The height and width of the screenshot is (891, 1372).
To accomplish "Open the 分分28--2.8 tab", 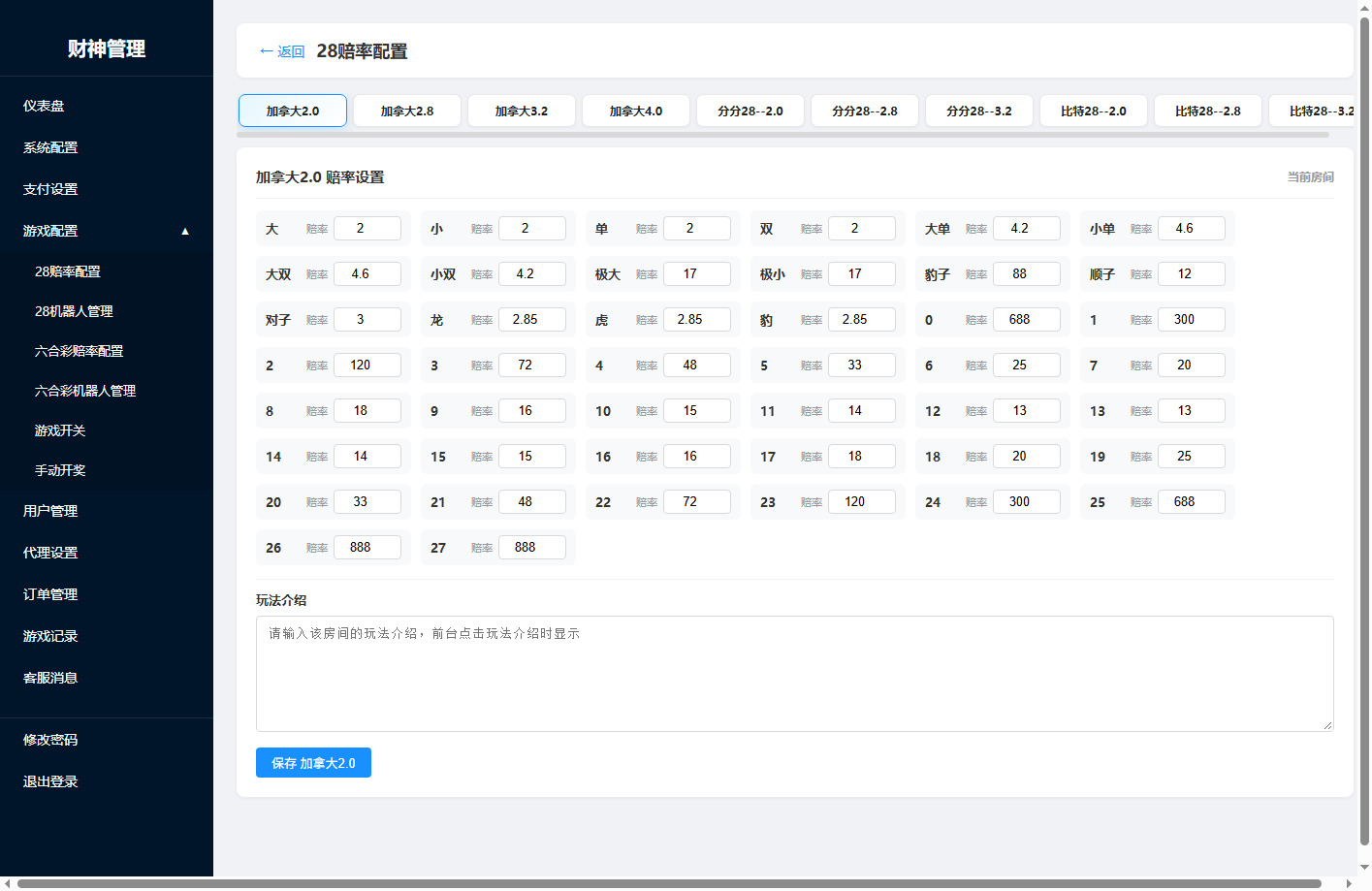I will (x=865, y=111).
